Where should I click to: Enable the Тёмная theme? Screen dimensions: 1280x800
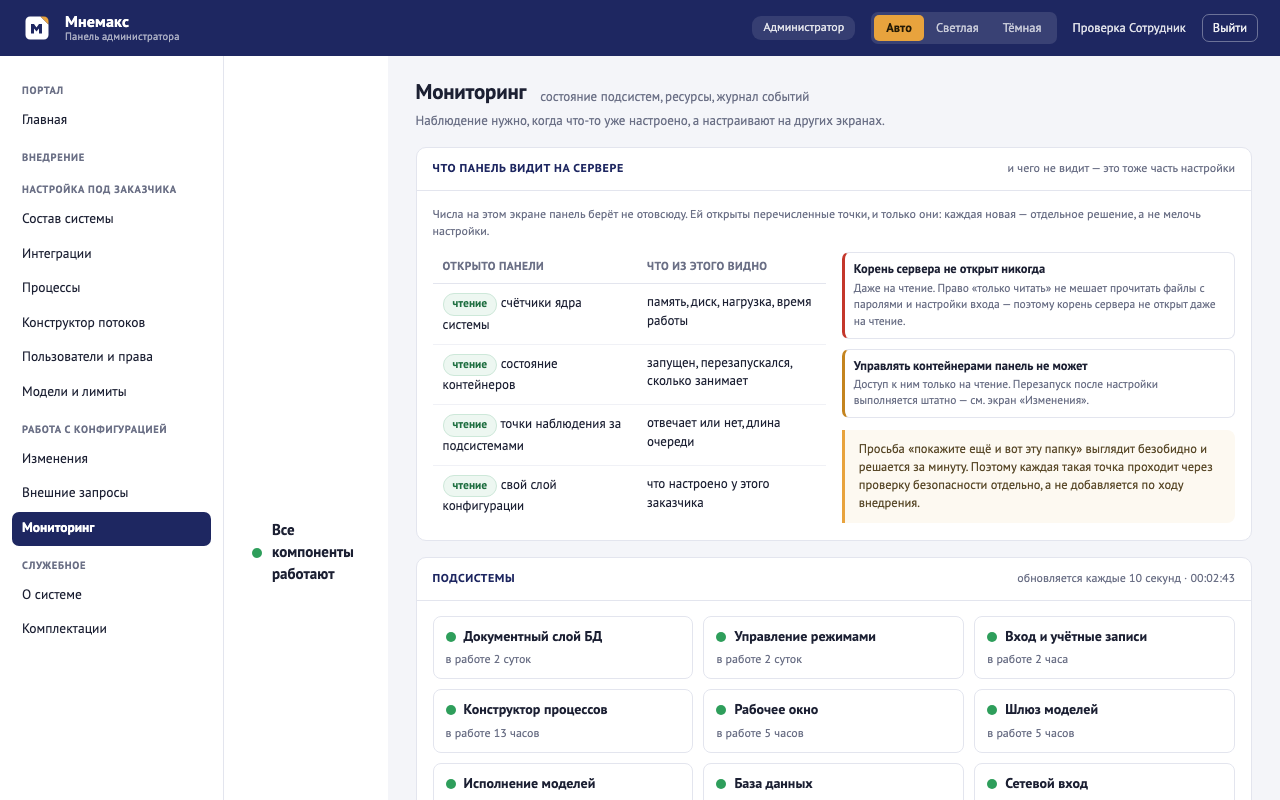tap(1022, 28)
